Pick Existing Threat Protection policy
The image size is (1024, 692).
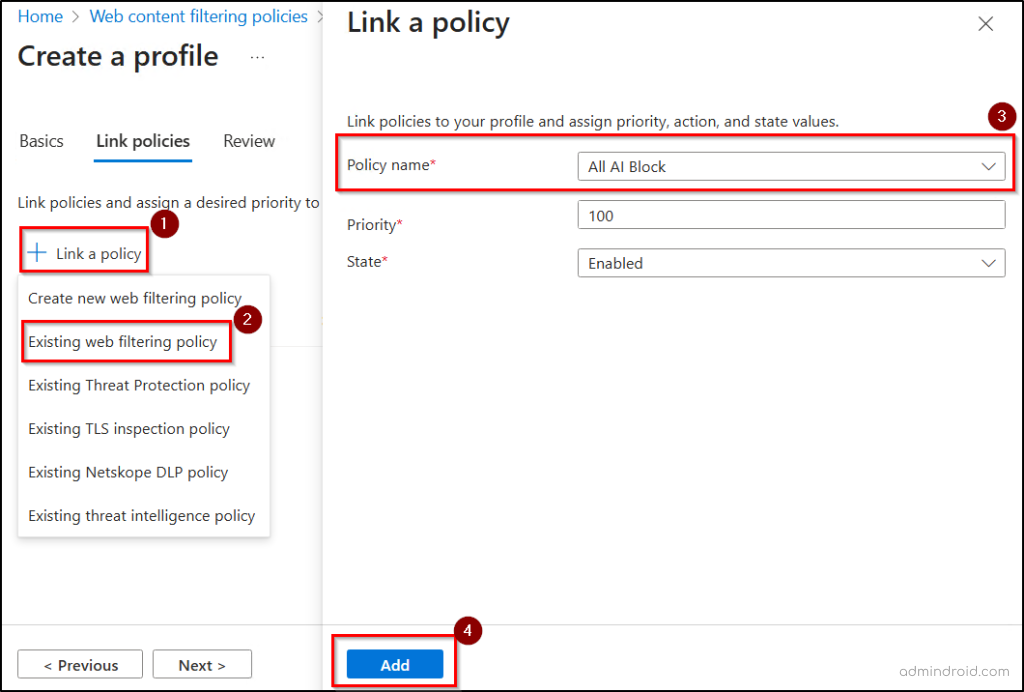click(139, 385)
